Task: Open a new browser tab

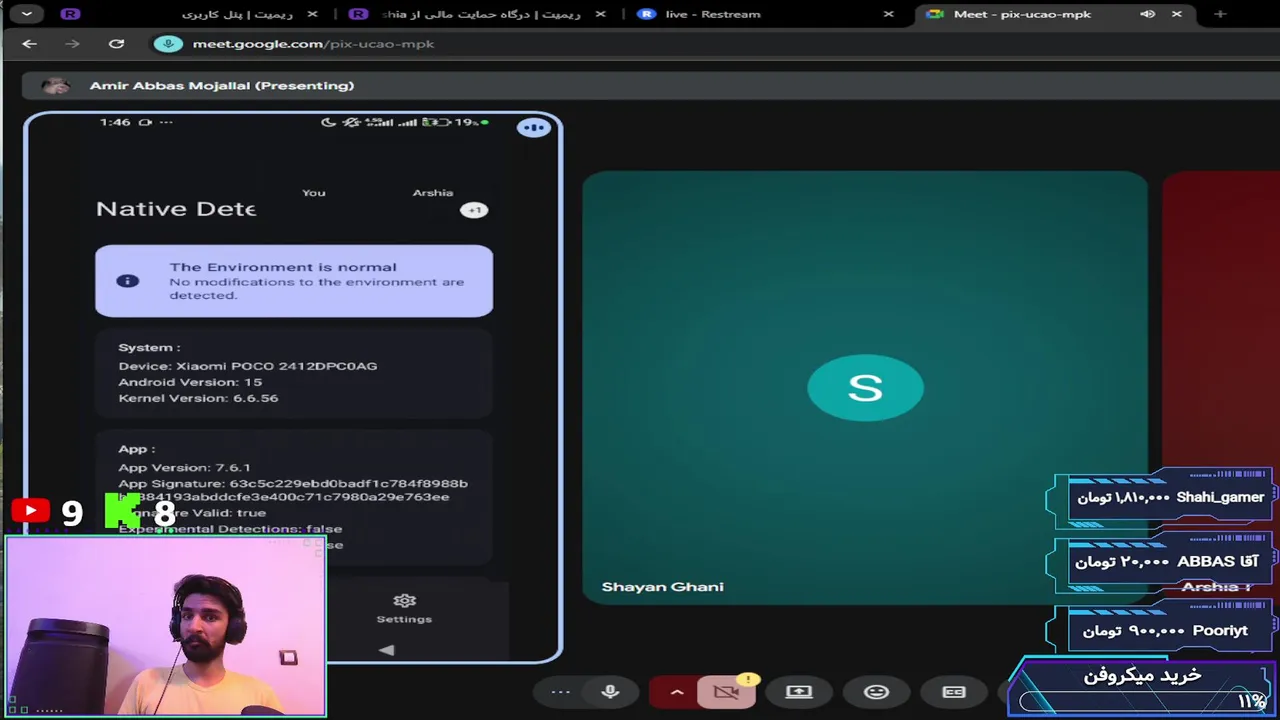Action: click(x=1220, y=14)
